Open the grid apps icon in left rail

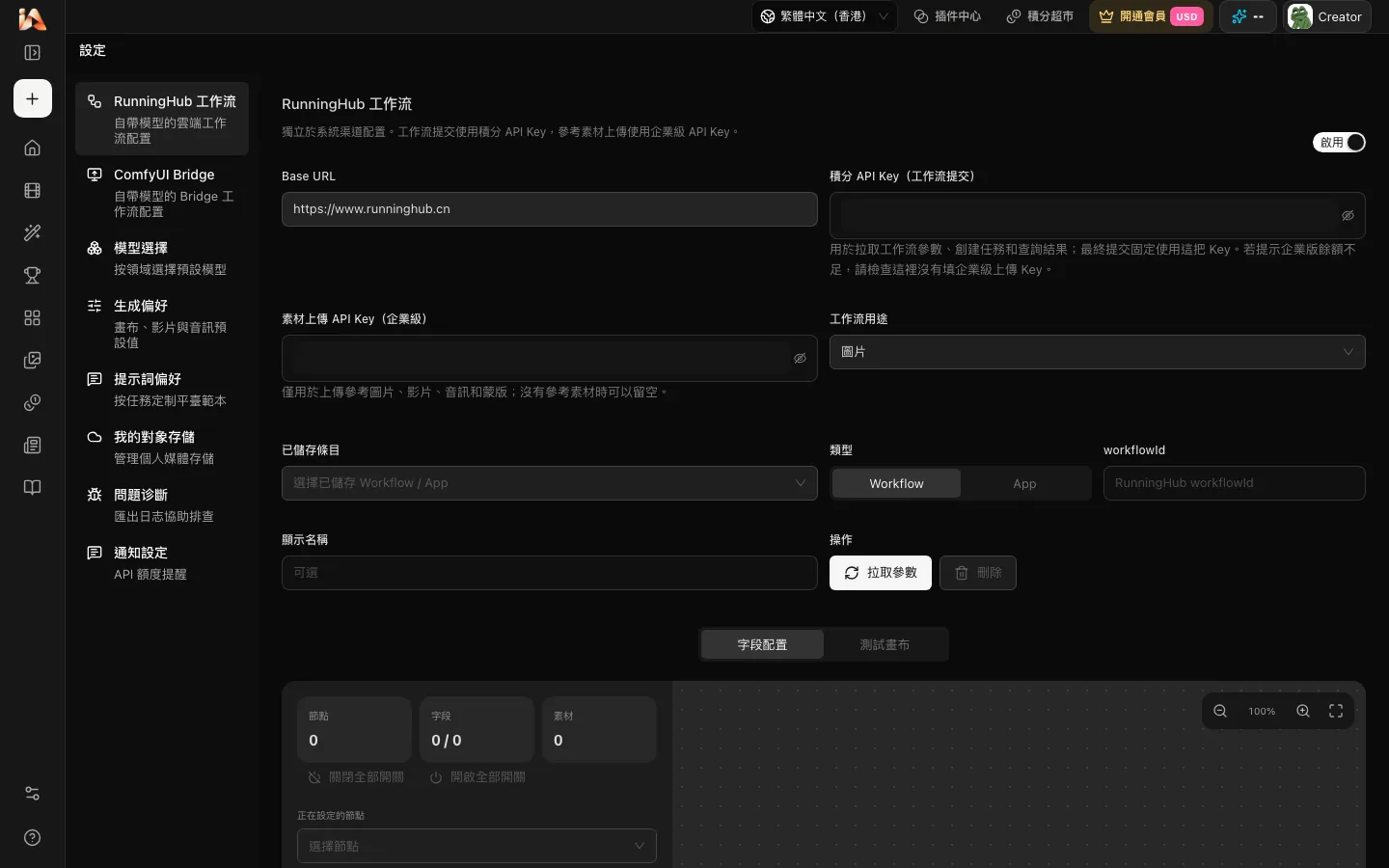click(x=32, y=317)
